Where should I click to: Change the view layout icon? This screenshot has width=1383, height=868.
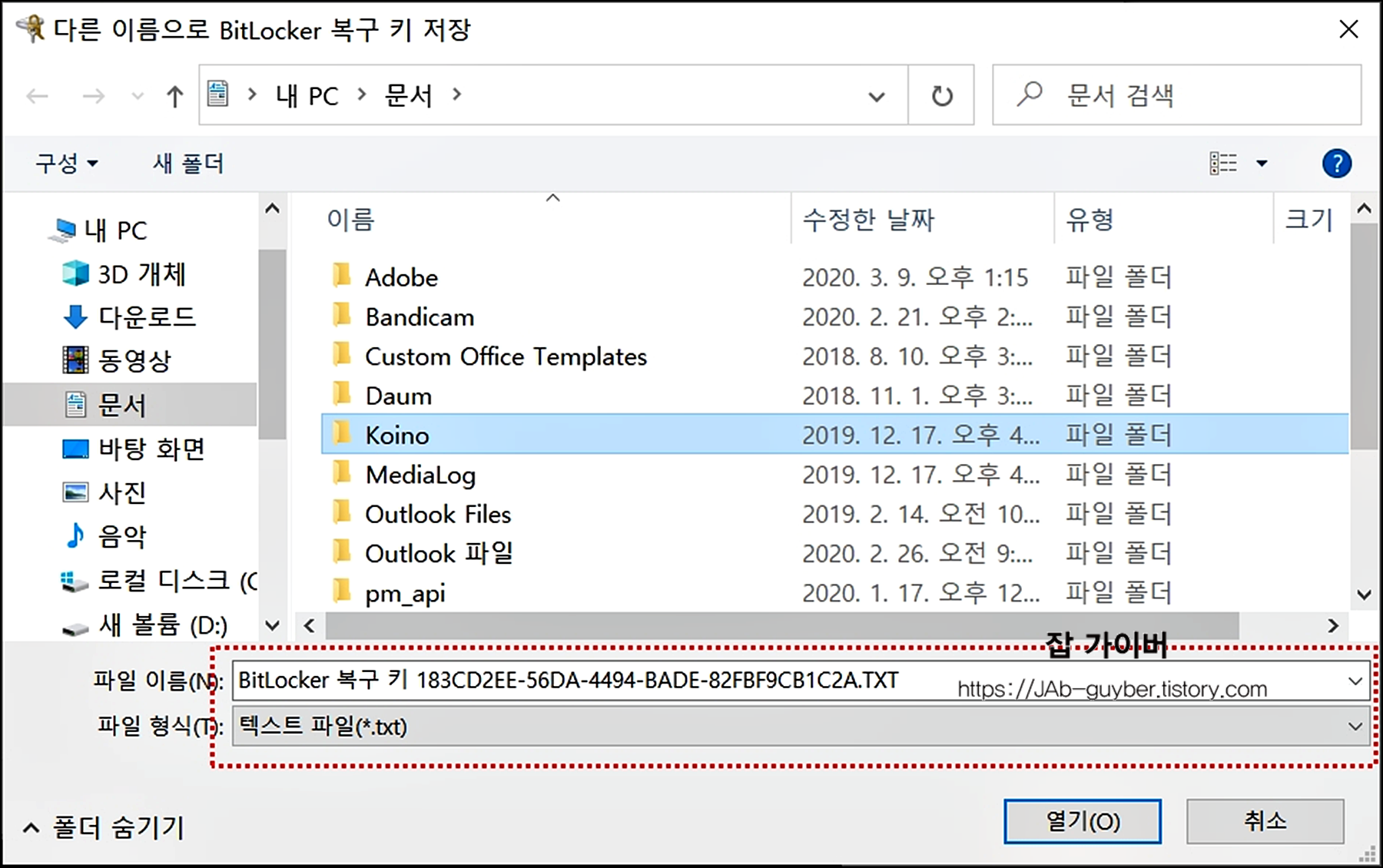click(x=1223, y=163)
